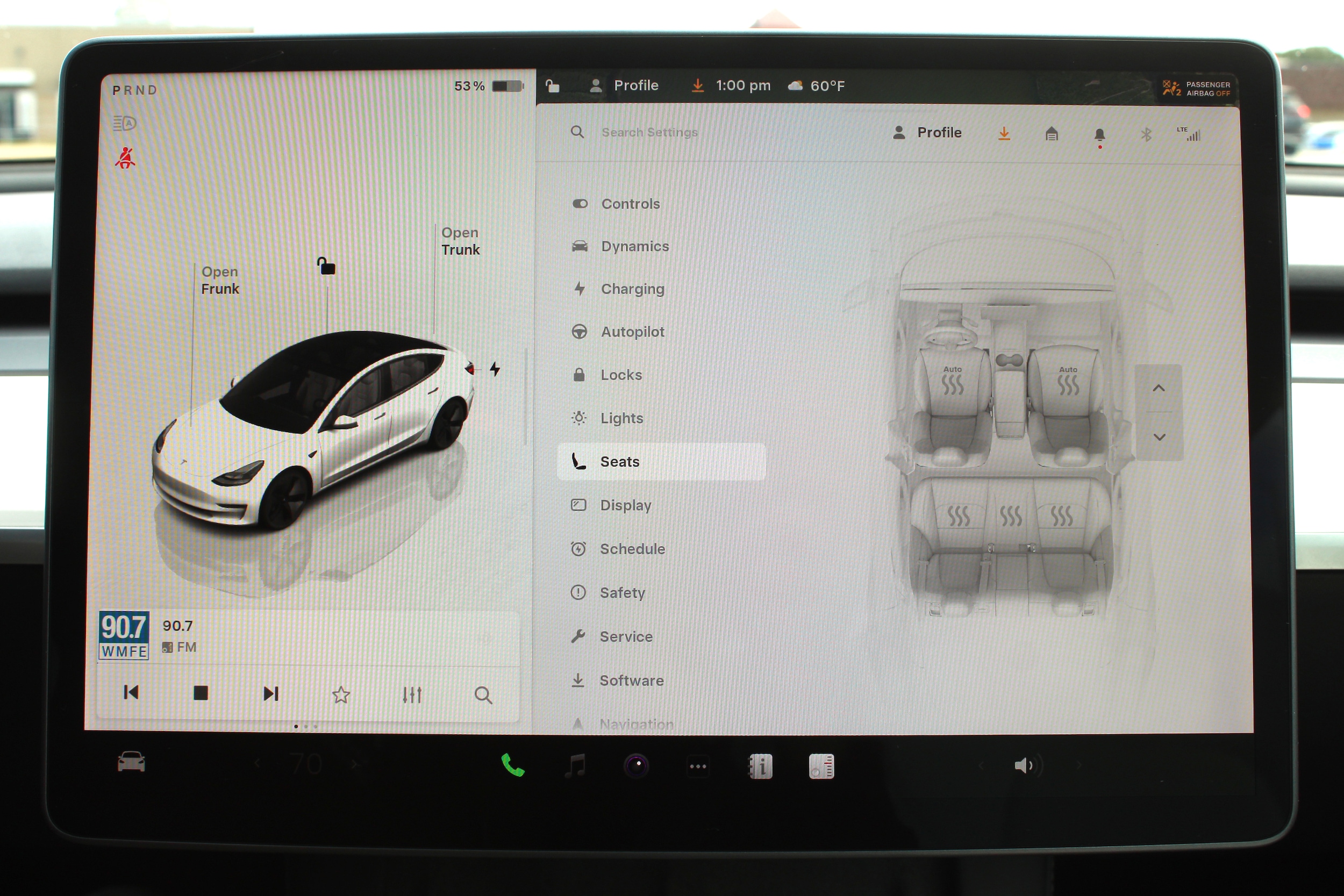The width and height of the screenshot is (1344, 896).
Task: Click the Search Settings field
Action: point(649,133)
